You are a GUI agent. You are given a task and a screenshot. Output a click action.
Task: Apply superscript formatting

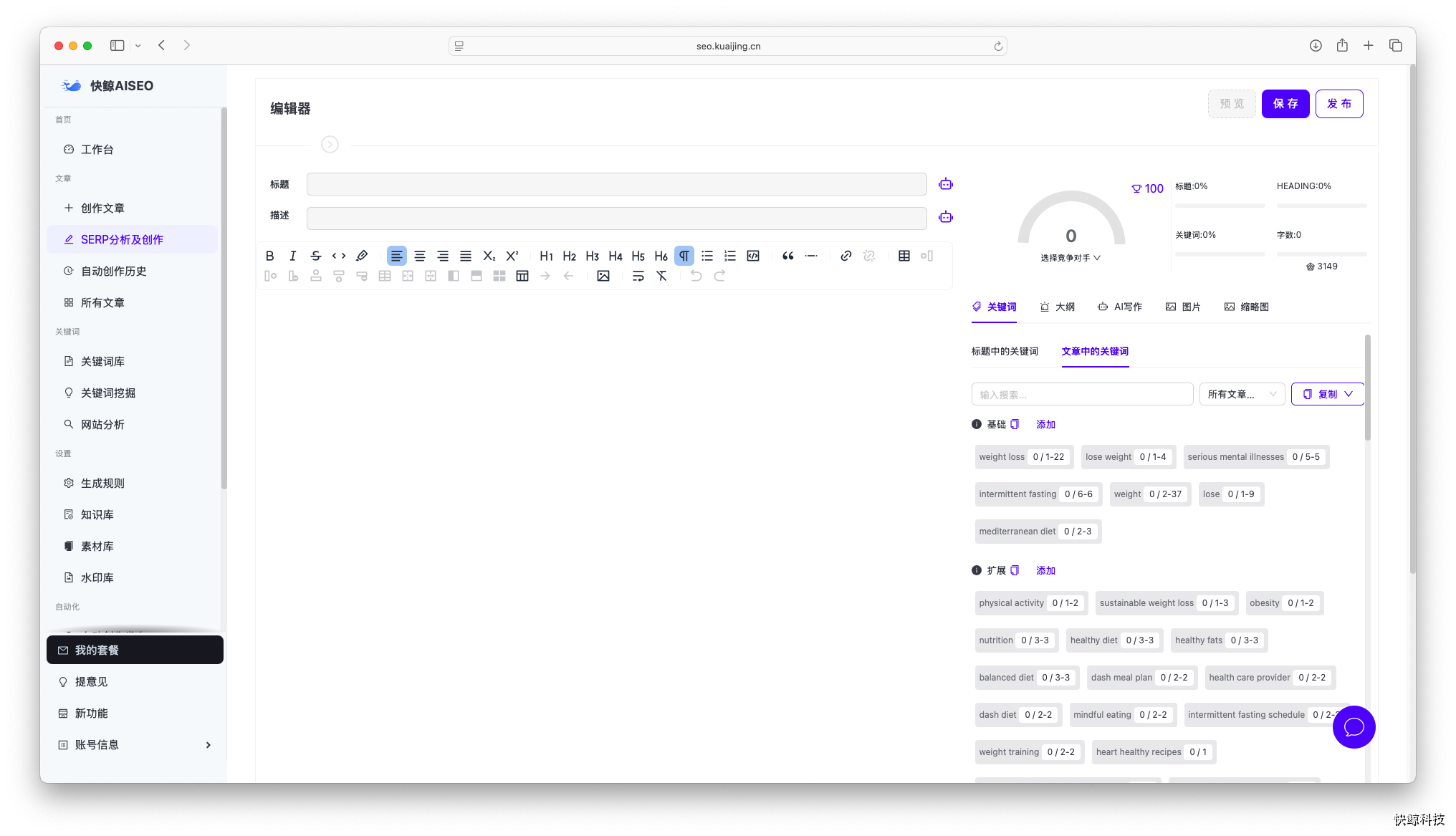pos(512,256)
